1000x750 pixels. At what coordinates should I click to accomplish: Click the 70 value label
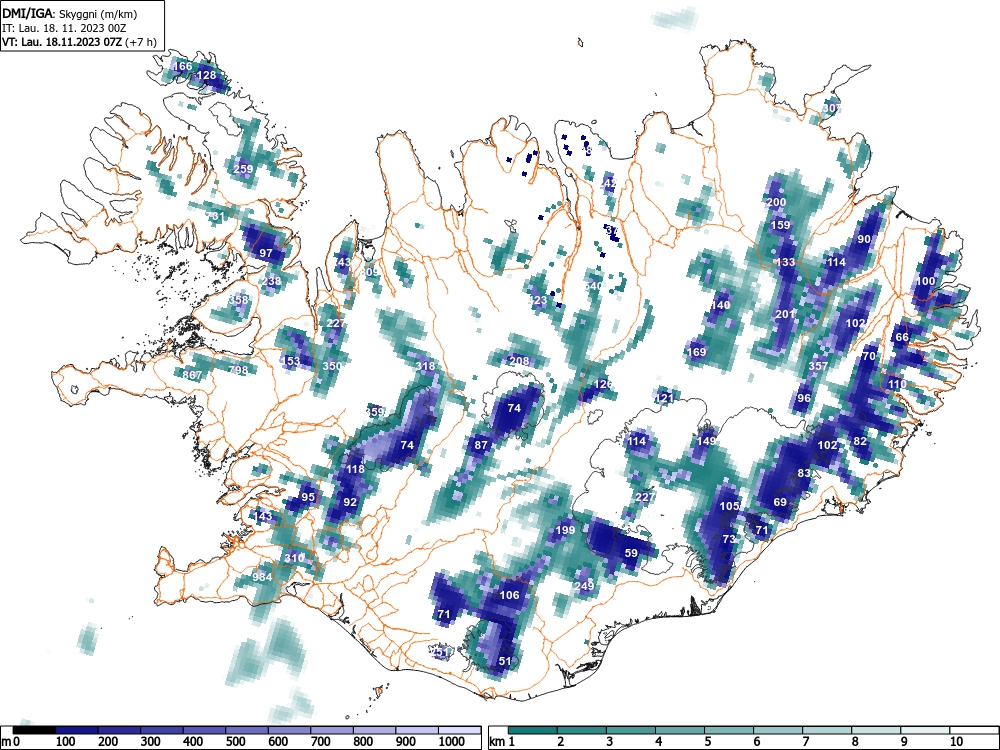(869, 357)
